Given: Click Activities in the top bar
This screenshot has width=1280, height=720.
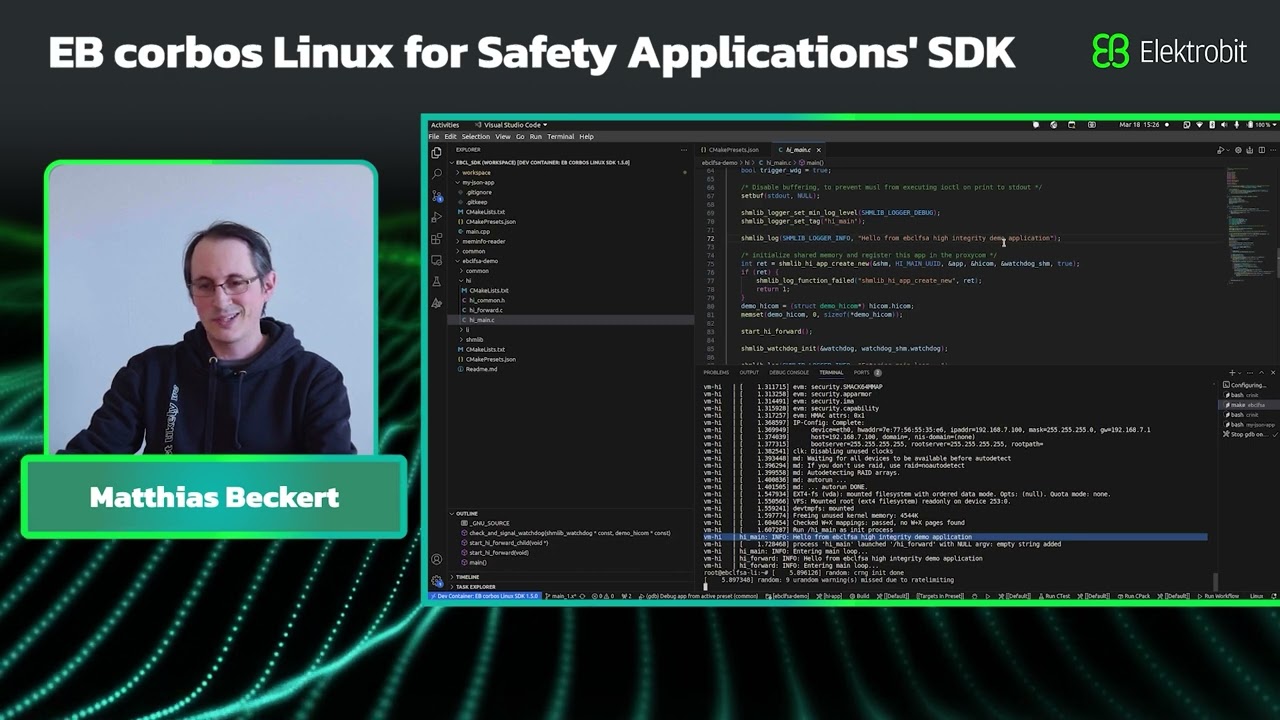Looking at the screenshot, I should coord(445,125).
